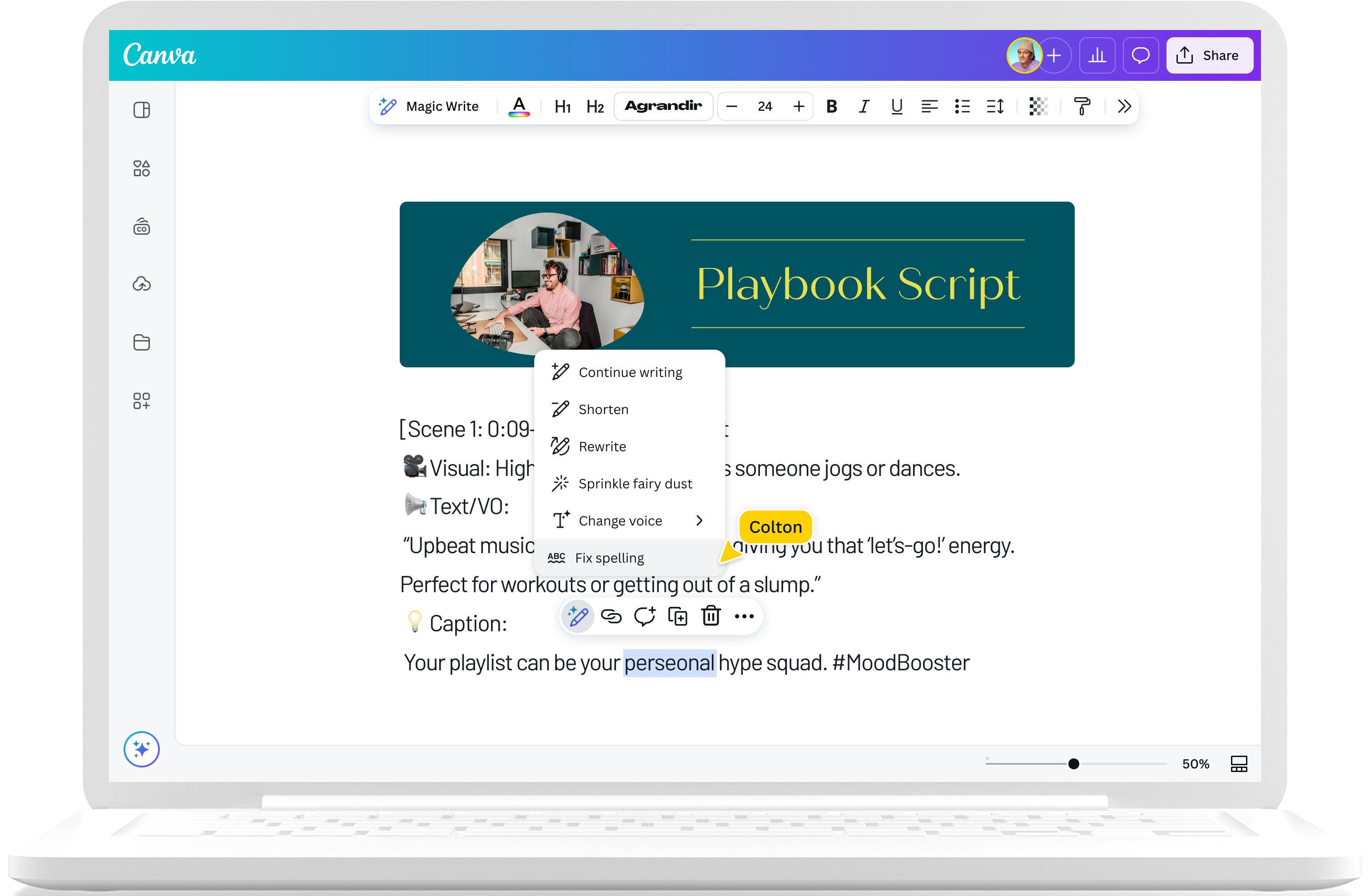Click the trash delete icon
This screenshot has height=896, width=1370.
point(711,616)
